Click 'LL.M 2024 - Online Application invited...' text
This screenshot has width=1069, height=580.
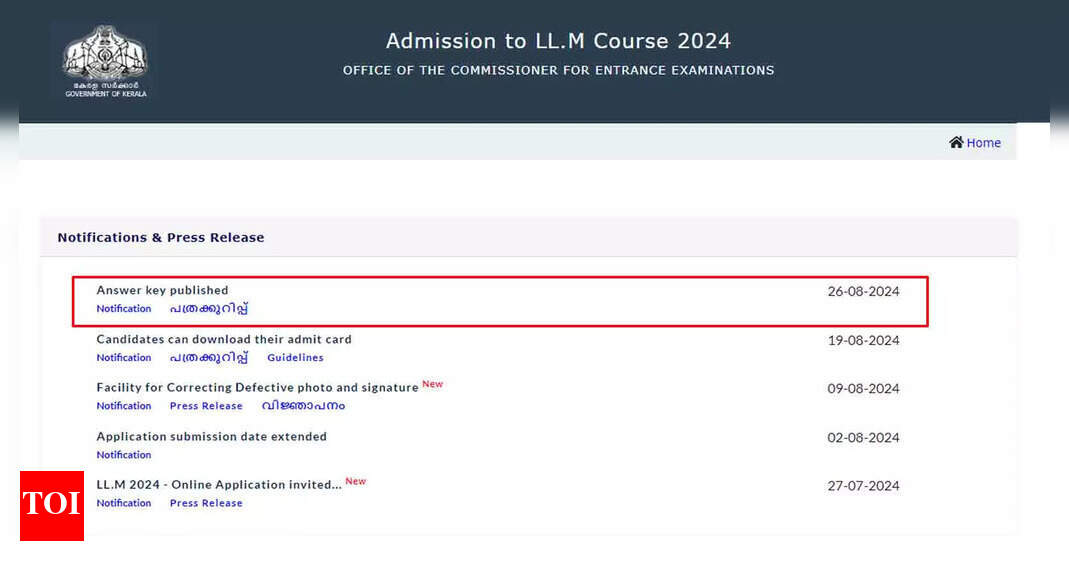(219, 485)
